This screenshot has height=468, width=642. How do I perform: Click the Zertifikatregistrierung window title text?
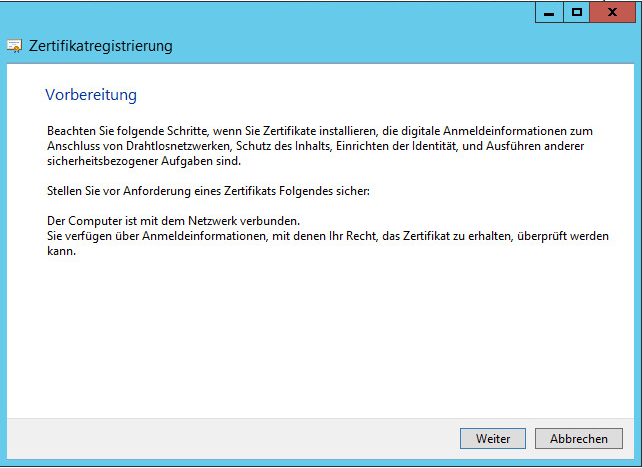(x=100, y=46)
